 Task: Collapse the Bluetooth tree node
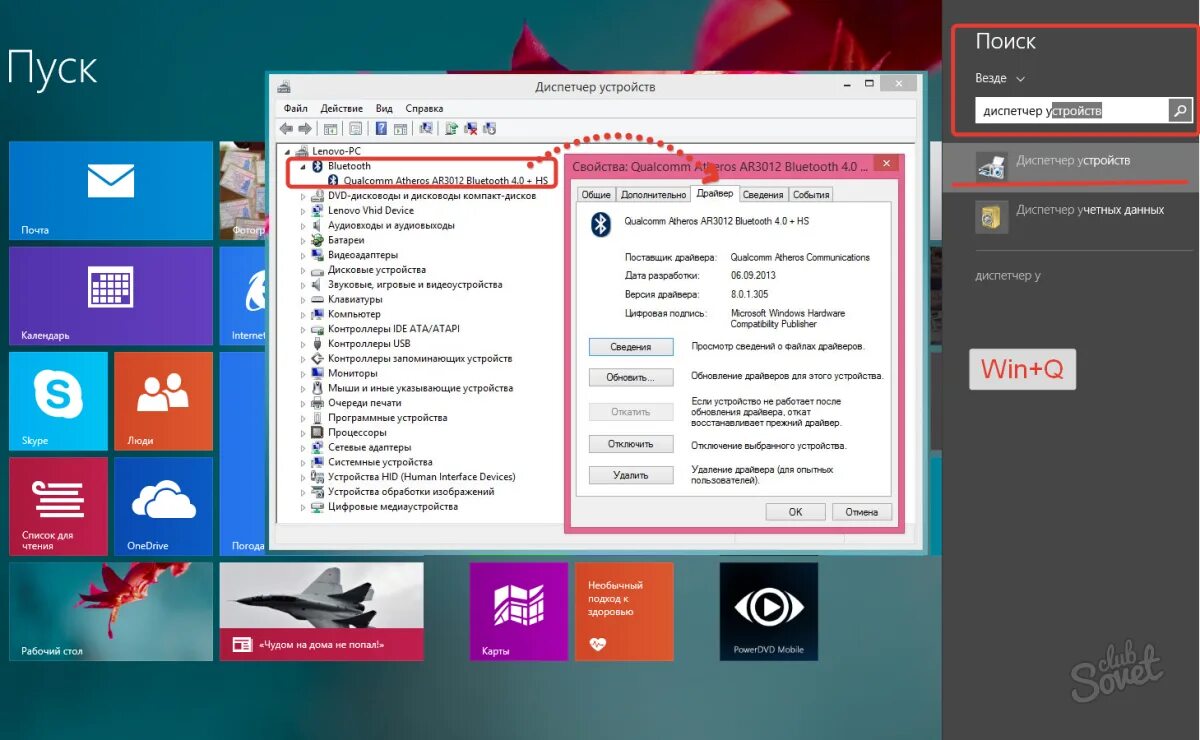(304, 167)
